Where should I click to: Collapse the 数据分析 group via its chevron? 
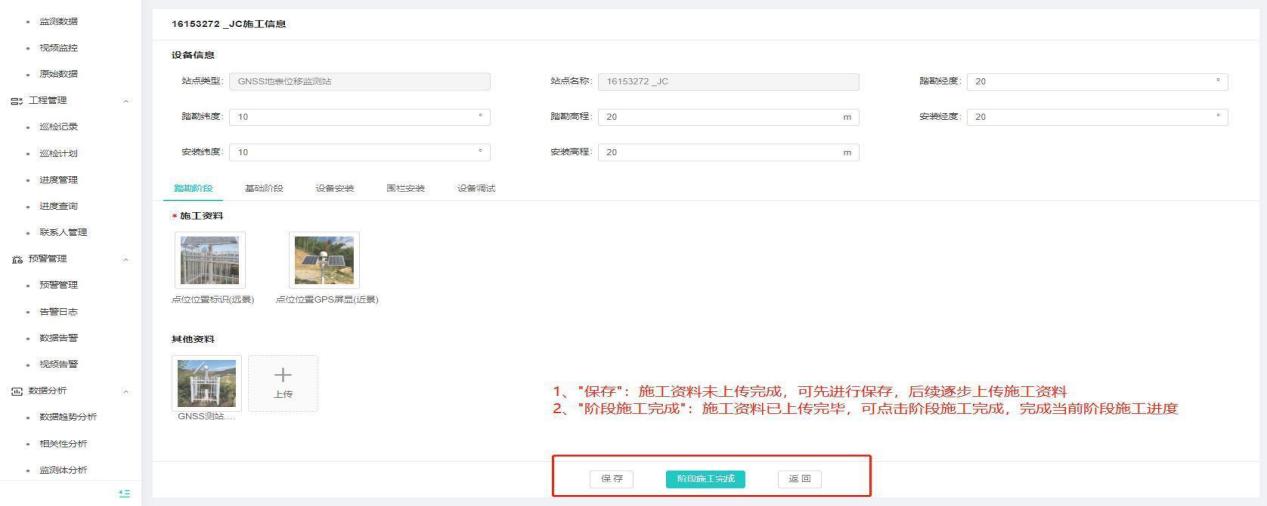(125, 391)
